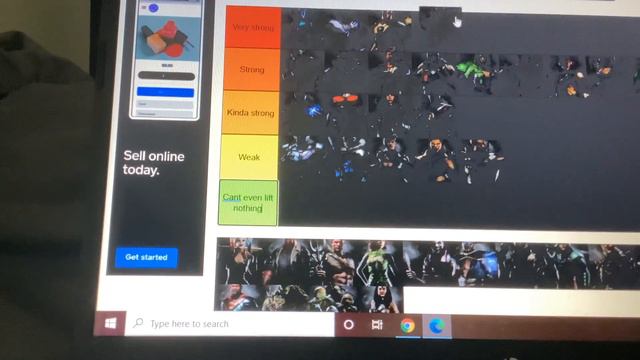
Task: Open the Sell online today ad
Action: (153, 163)
